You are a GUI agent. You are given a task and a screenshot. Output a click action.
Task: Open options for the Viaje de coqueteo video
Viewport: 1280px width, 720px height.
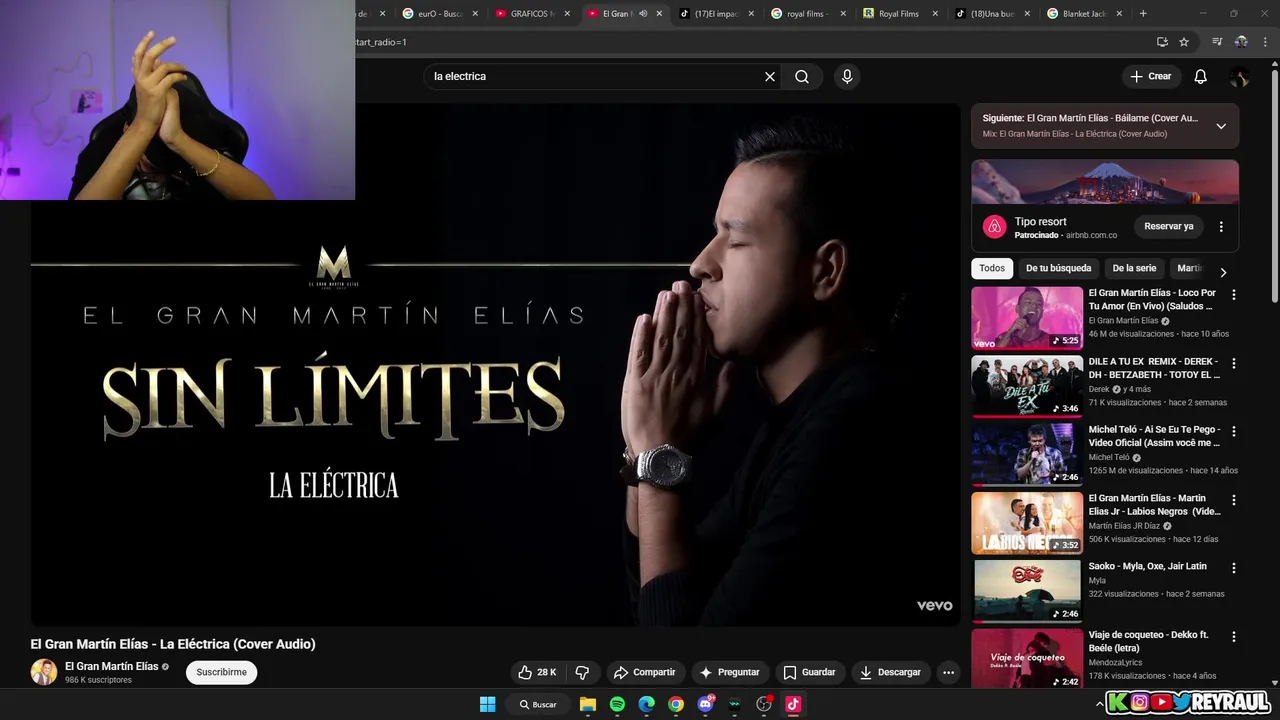coord(1233,636)
